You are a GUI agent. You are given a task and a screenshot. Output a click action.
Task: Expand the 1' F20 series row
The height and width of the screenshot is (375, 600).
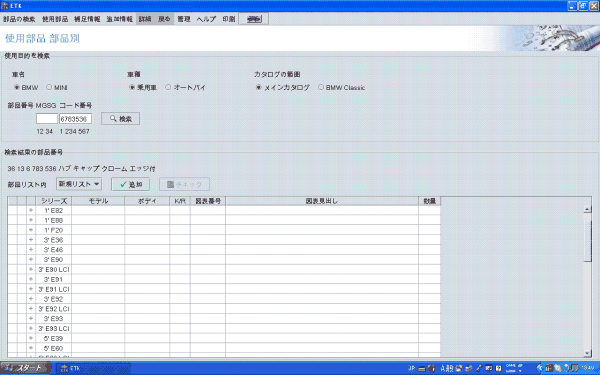pyautogui.click(x=31, y=230)
